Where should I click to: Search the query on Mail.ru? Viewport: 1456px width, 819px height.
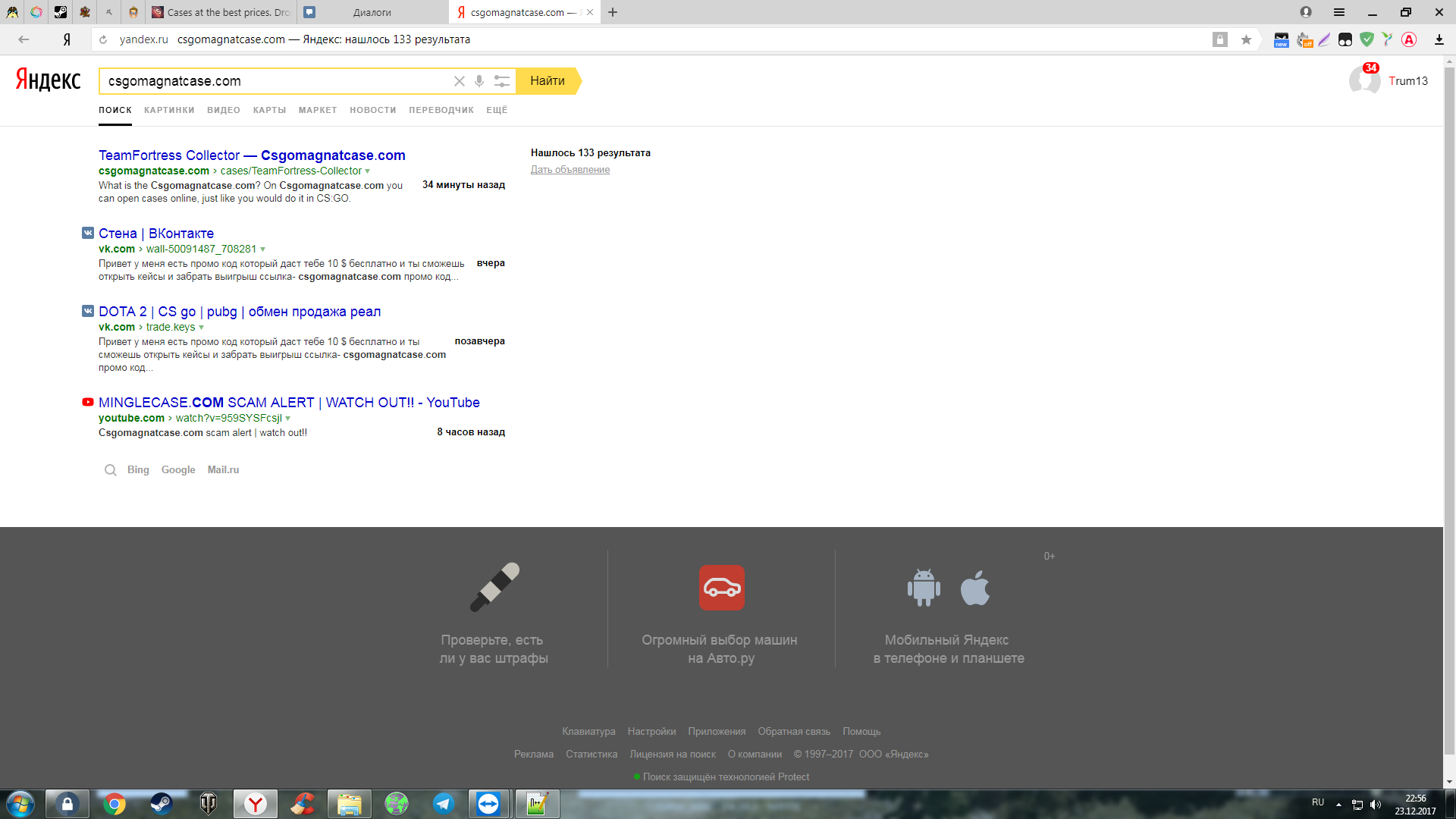pos(223,470)
